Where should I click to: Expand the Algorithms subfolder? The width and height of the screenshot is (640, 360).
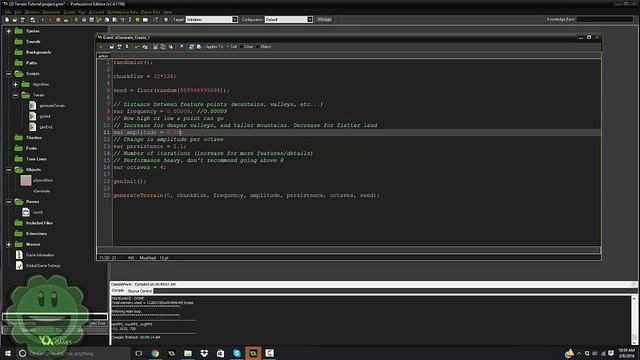(x=15, y=84)
